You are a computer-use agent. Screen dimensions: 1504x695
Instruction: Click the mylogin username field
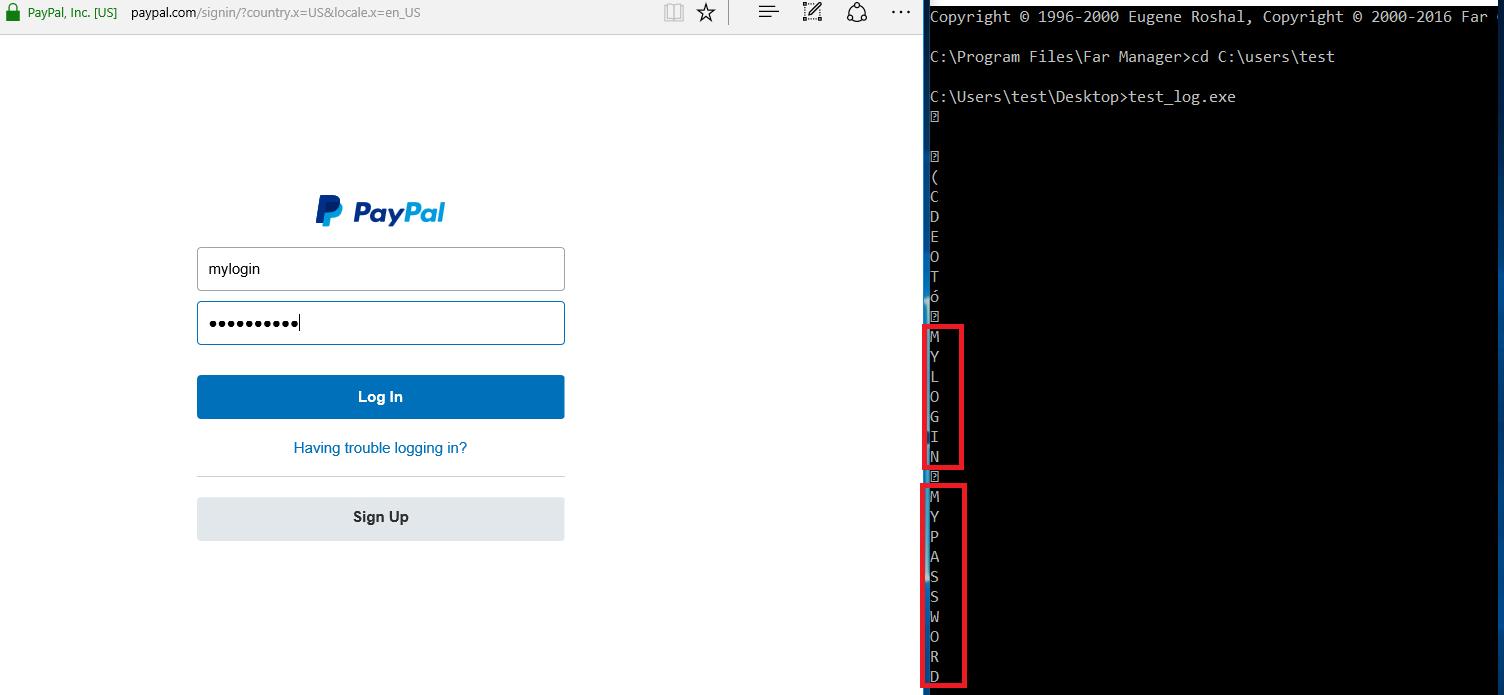[x=380, y=268]
